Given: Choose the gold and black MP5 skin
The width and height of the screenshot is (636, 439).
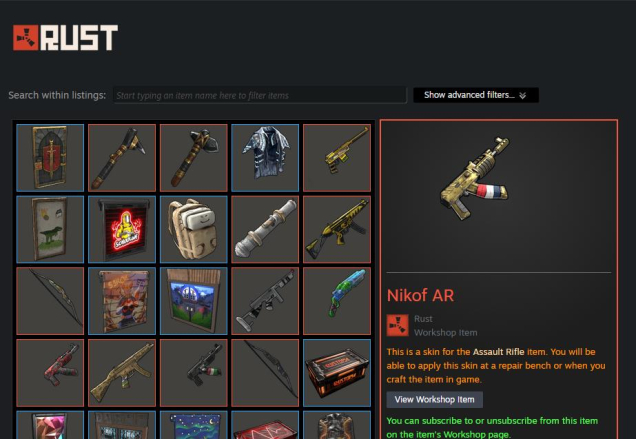Looking at the screenshot, I should [337, 229].
